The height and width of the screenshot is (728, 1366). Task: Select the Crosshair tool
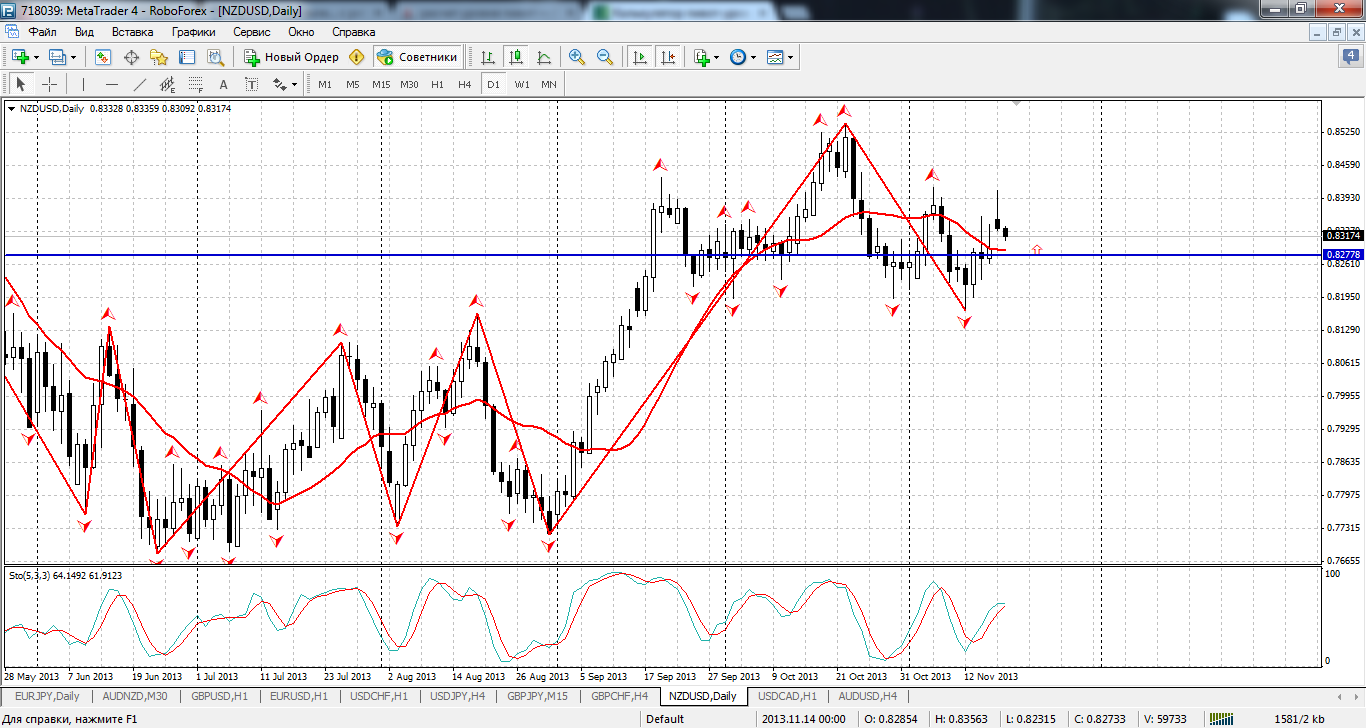click(49, 84)
